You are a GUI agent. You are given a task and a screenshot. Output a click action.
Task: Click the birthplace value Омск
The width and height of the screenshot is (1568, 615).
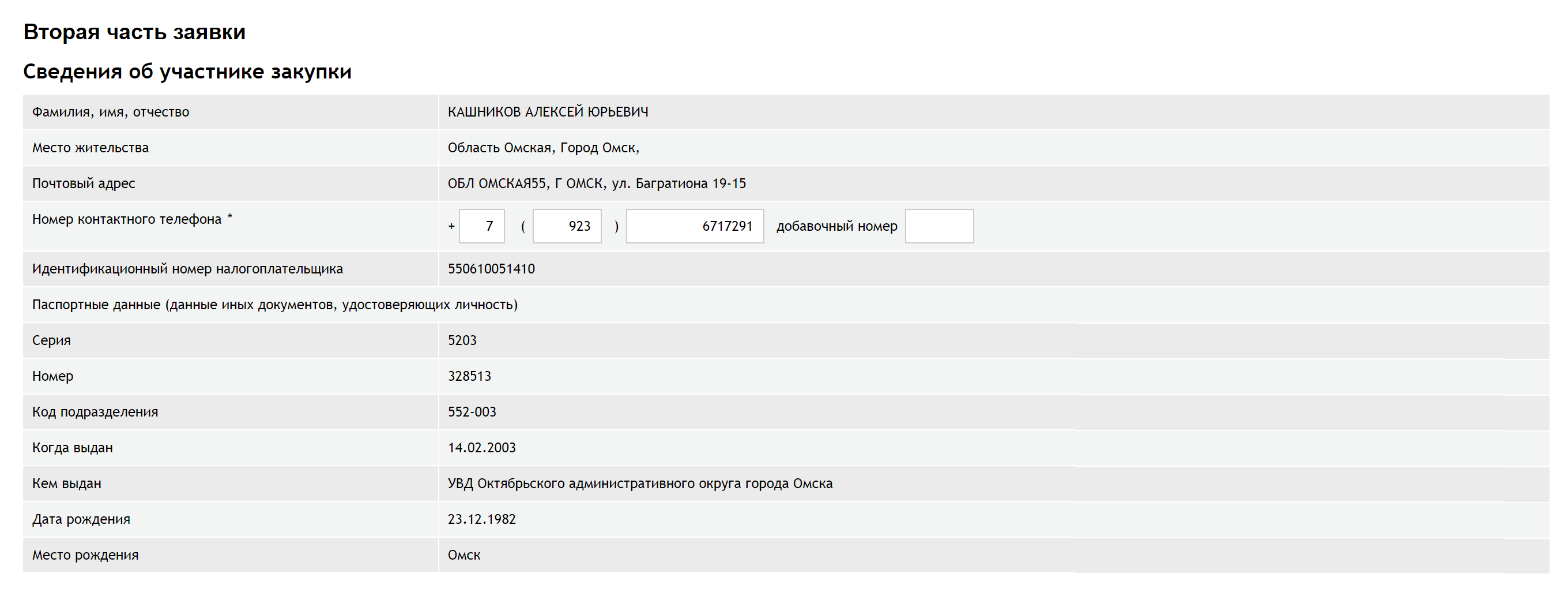click(464, 556)
